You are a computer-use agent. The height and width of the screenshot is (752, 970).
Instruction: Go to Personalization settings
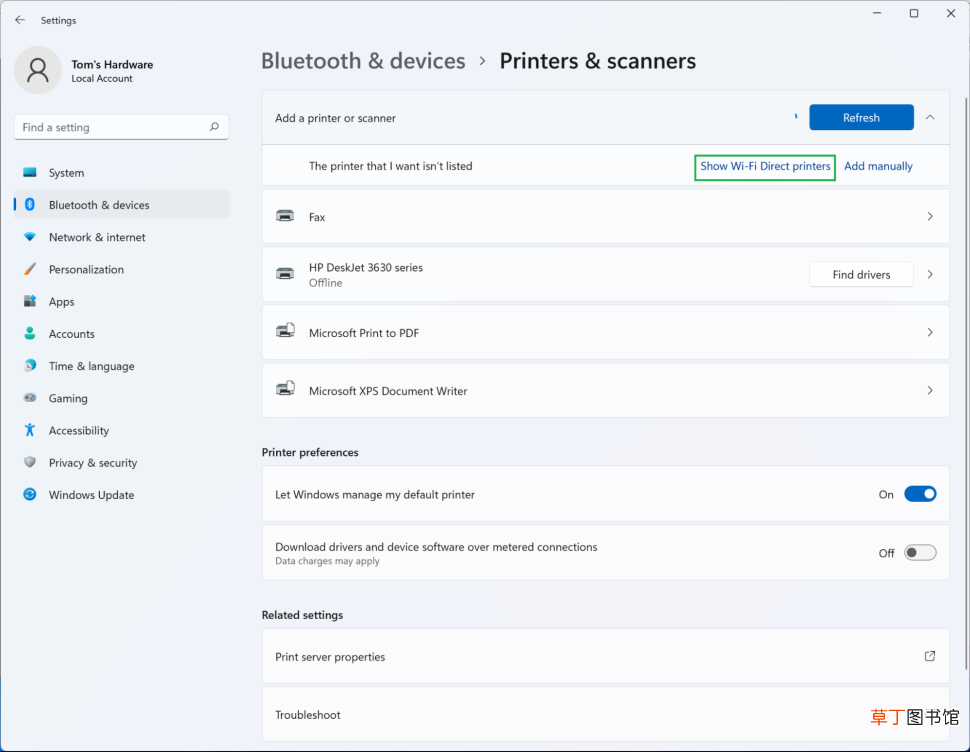[122, 269]
